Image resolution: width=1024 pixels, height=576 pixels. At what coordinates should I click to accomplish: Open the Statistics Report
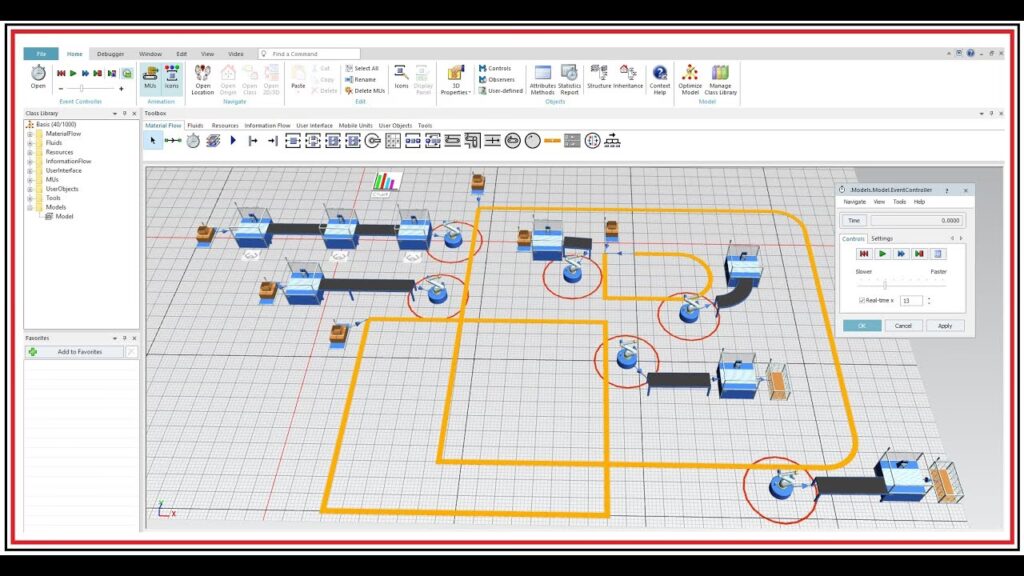click(x=569, y=76)
